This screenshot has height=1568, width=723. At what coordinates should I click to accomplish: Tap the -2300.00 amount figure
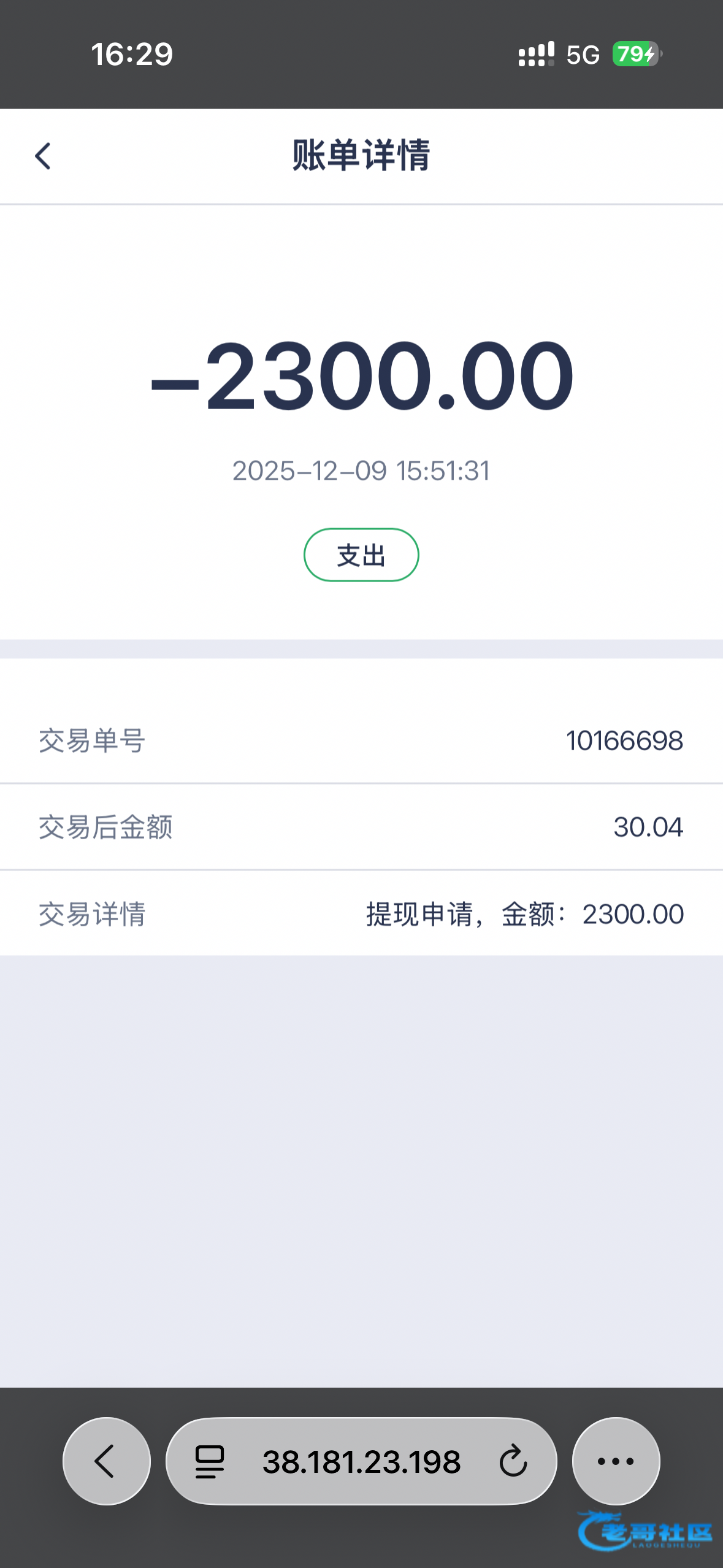[x=361, y=375]
